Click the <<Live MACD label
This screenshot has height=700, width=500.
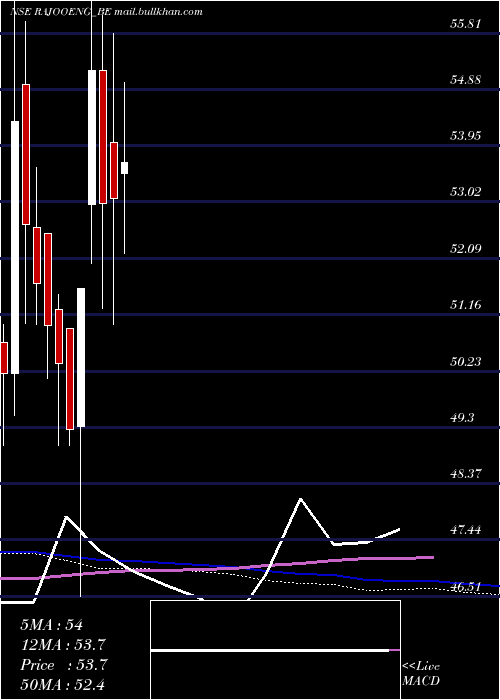[x=421, y=674]
